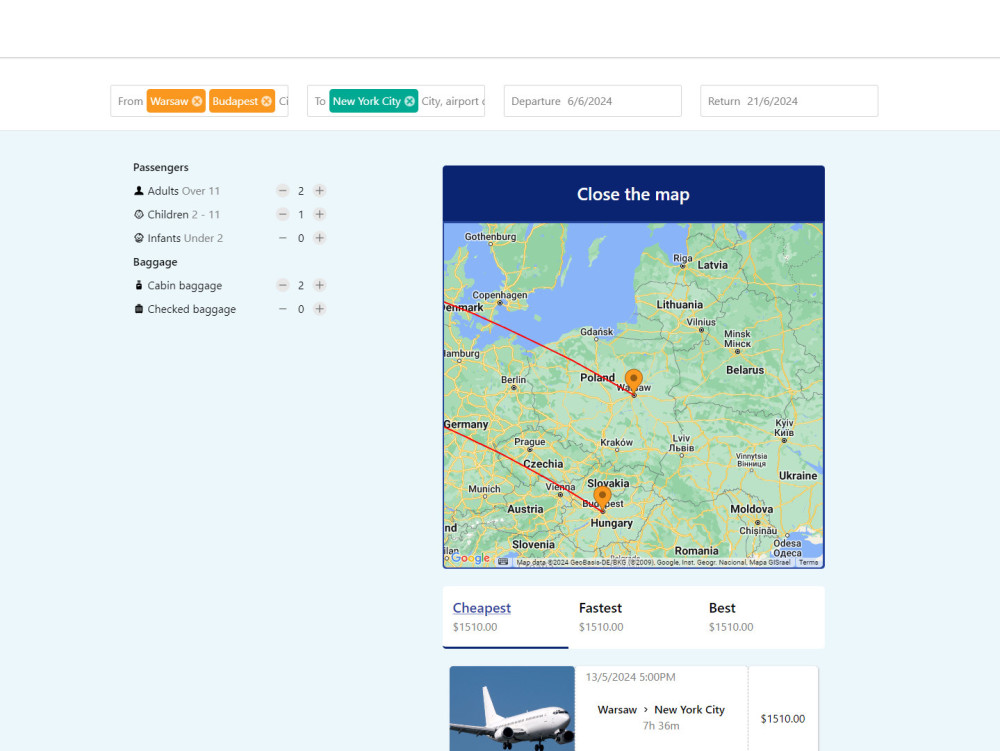The image size is (1000, 751).
Task: Click the Berlin label on map
Action: [x=513, y=379]
